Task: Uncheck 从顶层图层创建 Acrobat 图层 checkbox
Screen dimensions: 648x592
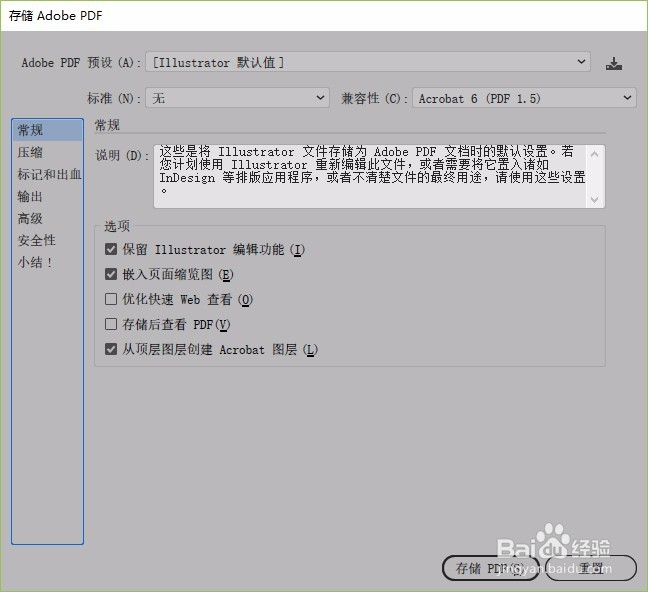Action: click(111, 349)
